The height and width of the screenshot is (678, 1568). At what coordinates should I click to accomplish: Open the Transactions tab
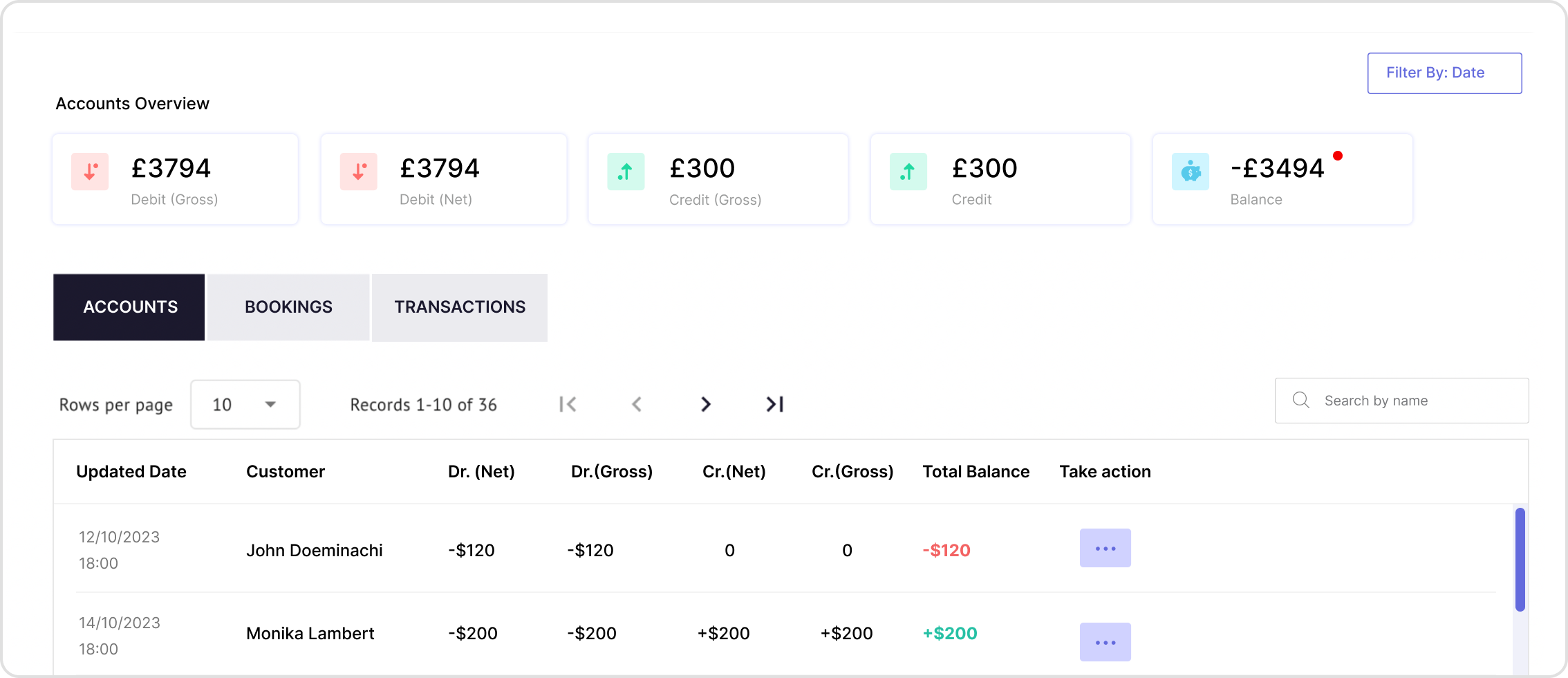click(x=459, y=307)
